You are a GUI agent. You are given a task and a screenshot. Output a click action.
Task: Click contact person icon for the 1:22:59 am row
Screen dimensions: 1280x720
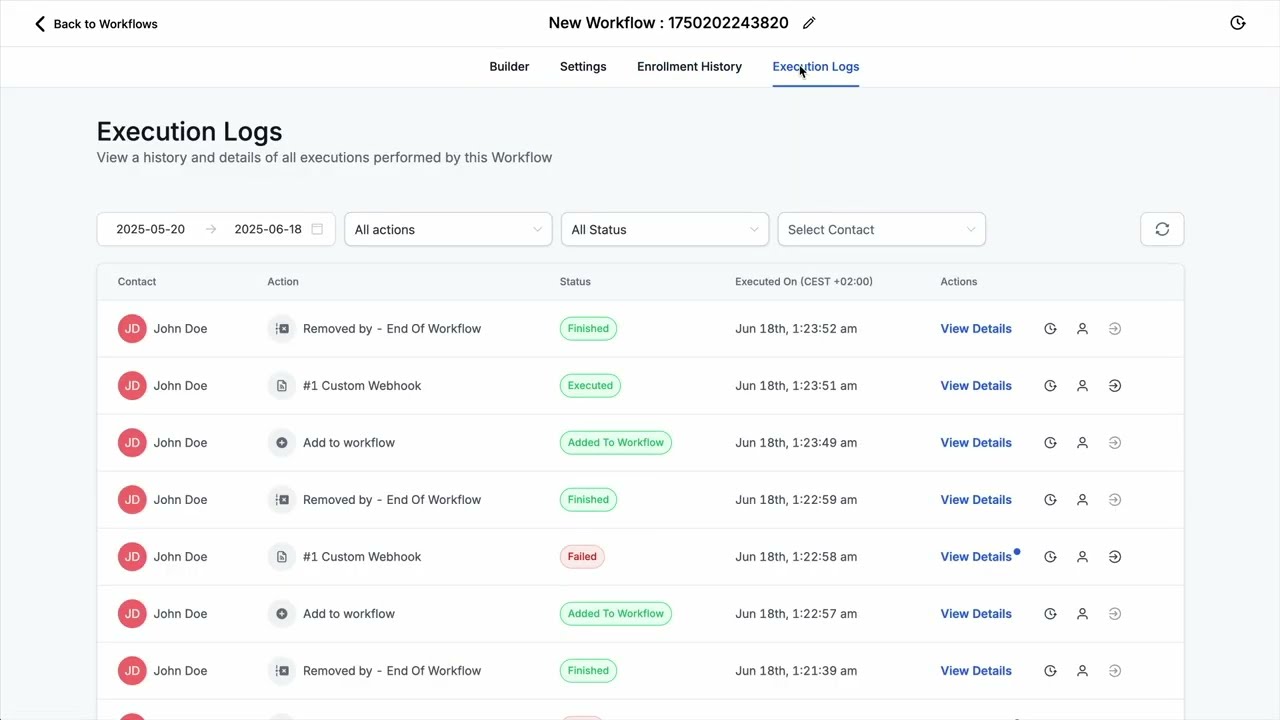(x=1082, y=500)
